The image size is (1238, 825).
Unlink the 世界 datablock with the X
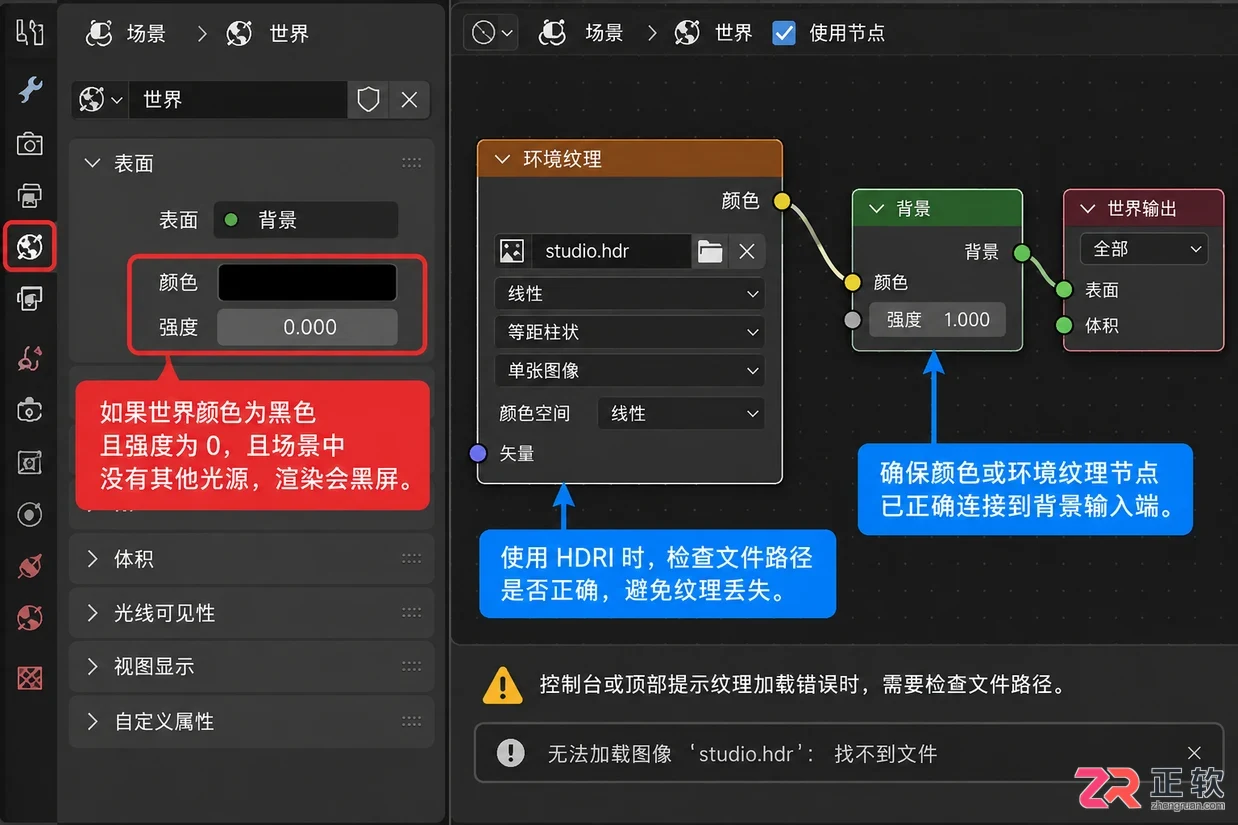409,100
